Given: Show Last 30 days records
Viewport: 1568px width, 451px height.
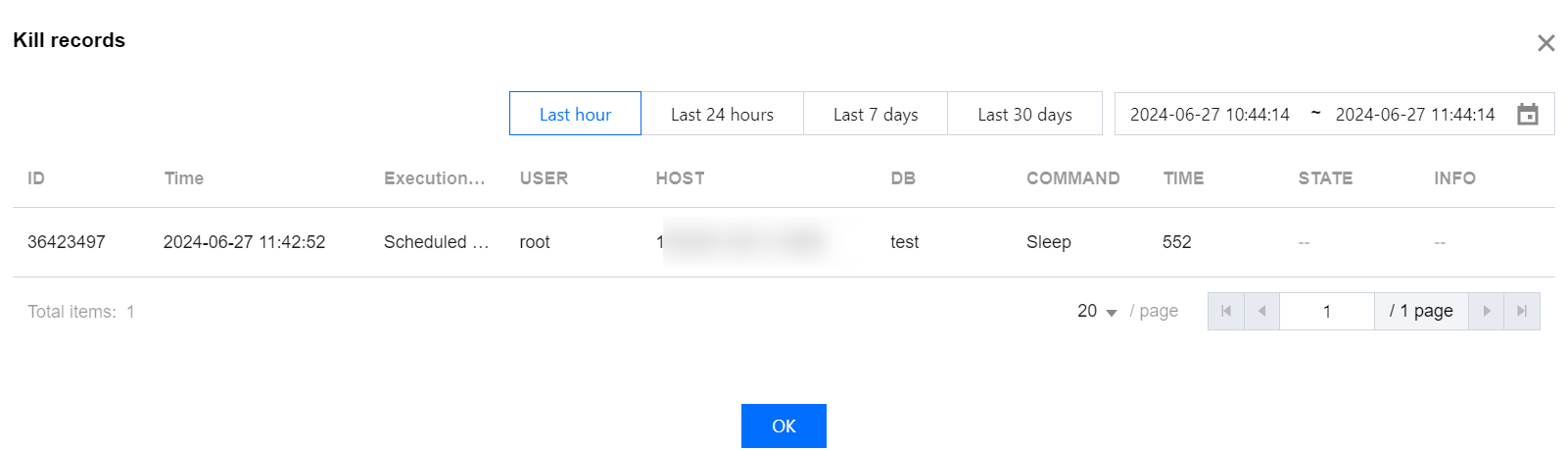Looking at the screenshot, I should coord(1024,114).
